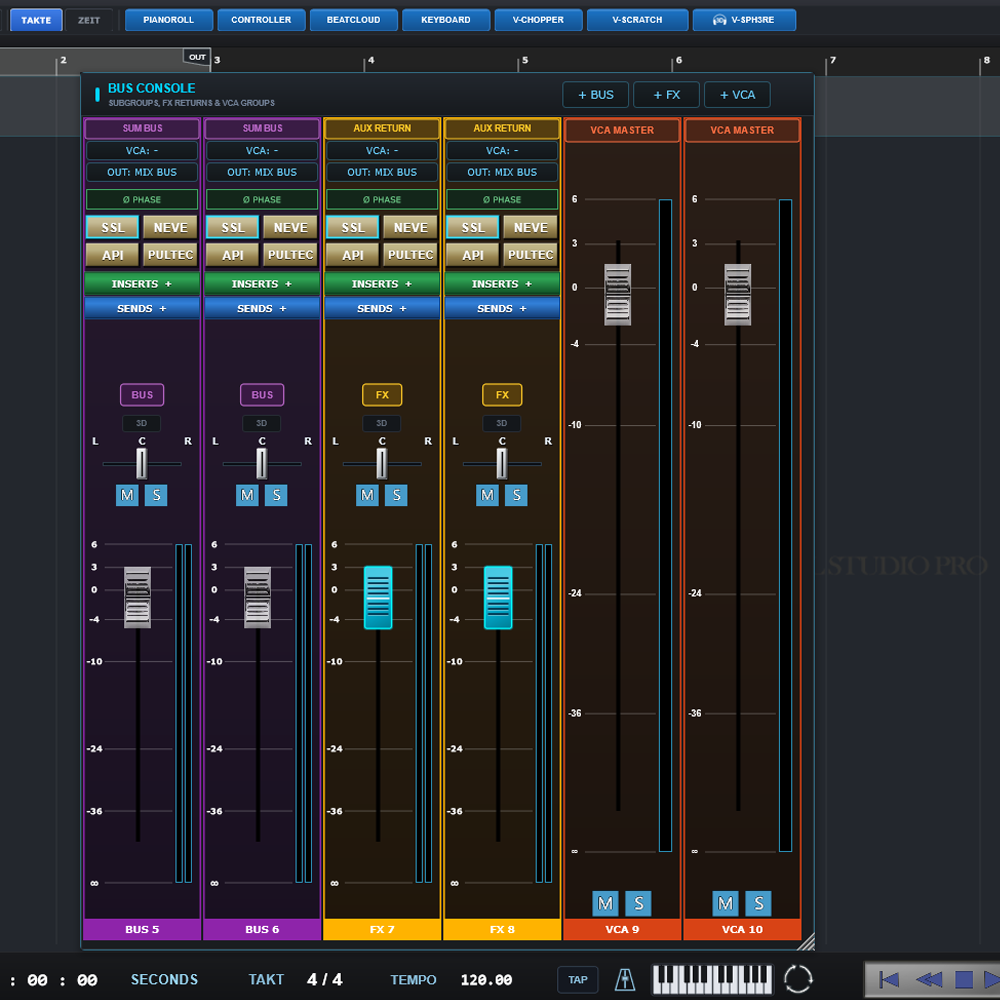Screen dimensions: 1000x1000
Task: Click the circular loop sync icon
Action: pyautogui.click(x=798, y=979)
